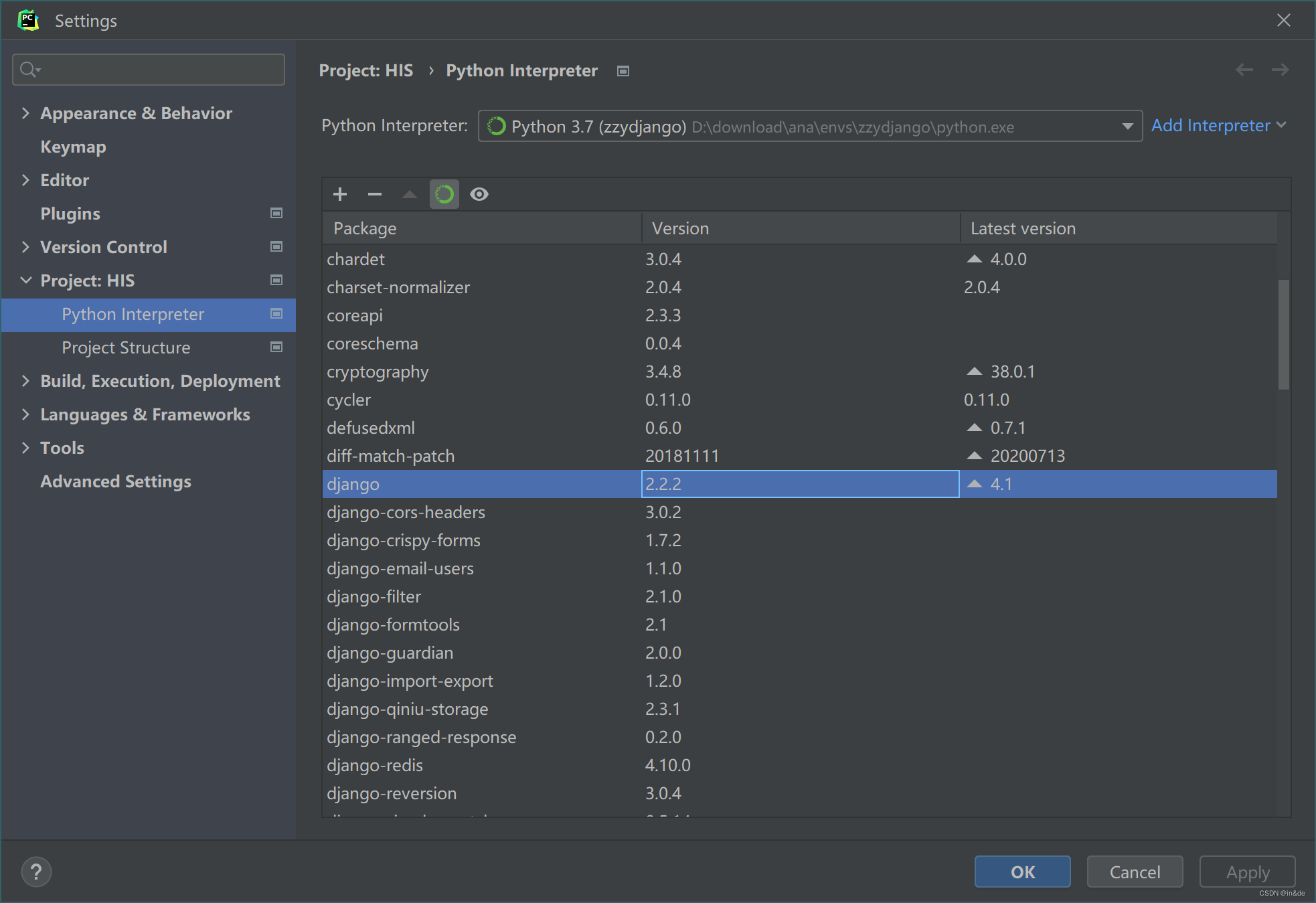Click into the settings search field
The image size is (1316, 903).
click(149, 70)
